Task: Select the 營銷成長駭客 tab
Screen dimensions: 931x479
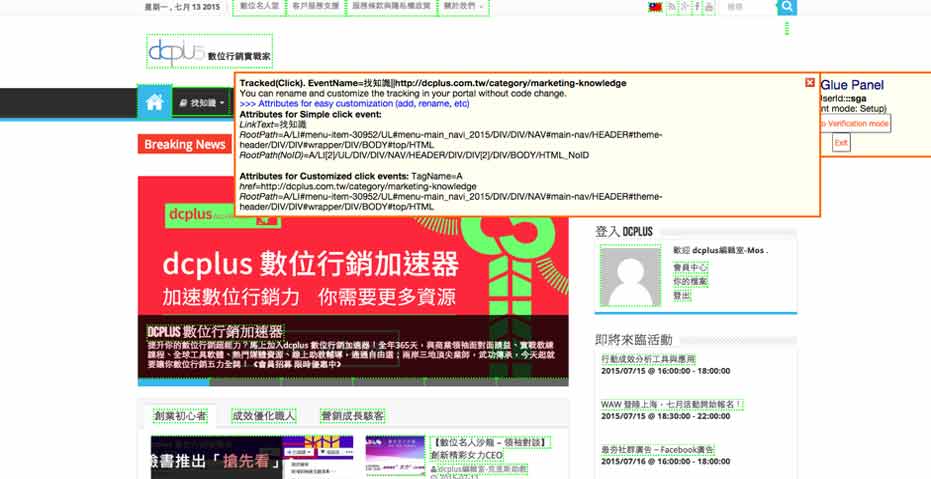Action: 352,416
